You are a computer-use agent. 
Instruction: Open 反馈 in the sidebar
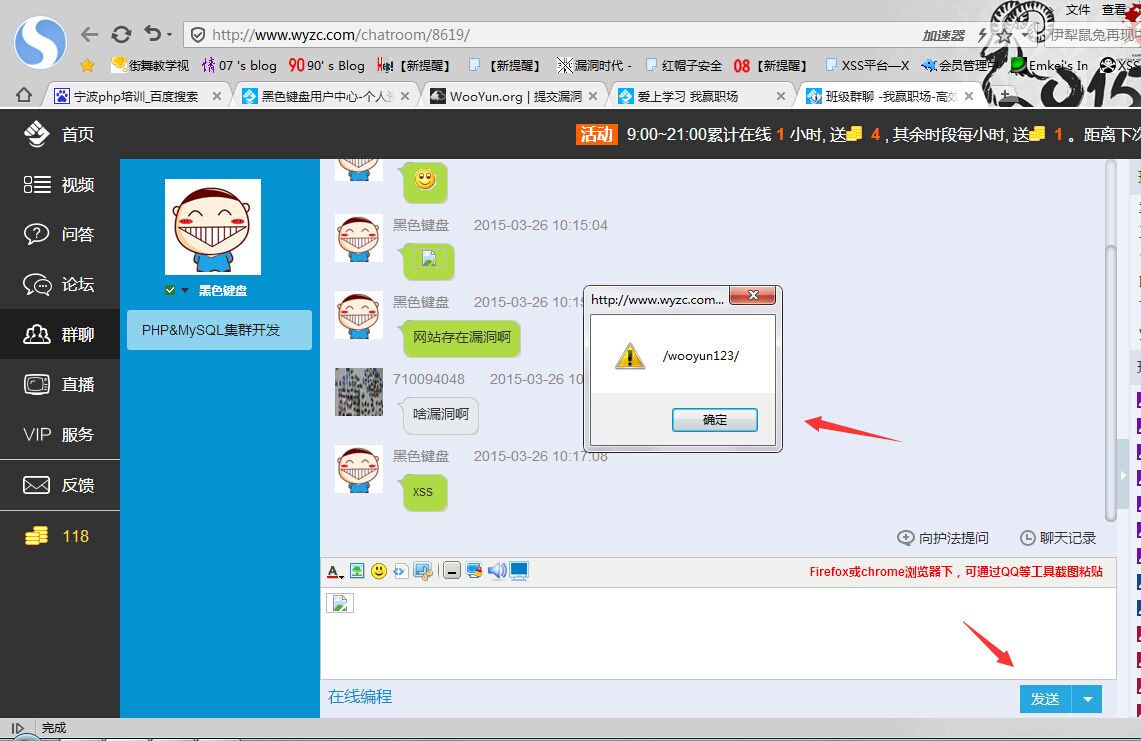[x=60, y=486]
